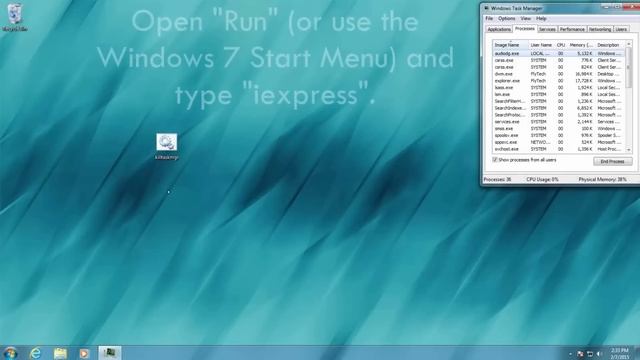
Task: Sort processes by CPU column header
Action: click(561, 45)
